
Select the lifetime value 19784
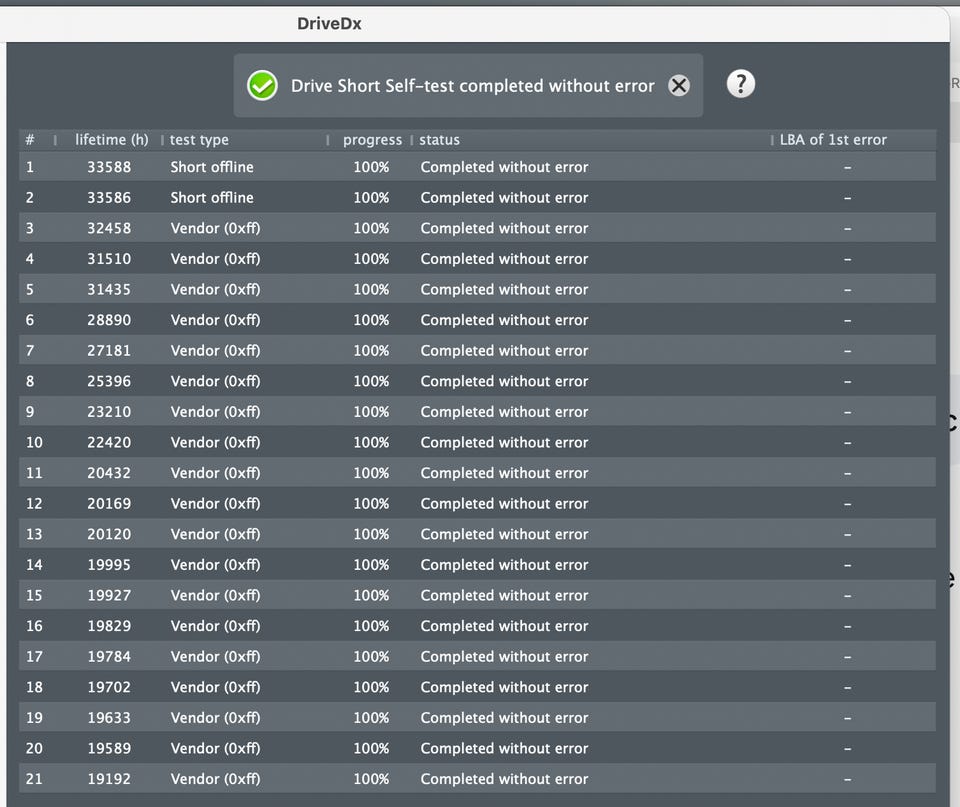point(109,657)
